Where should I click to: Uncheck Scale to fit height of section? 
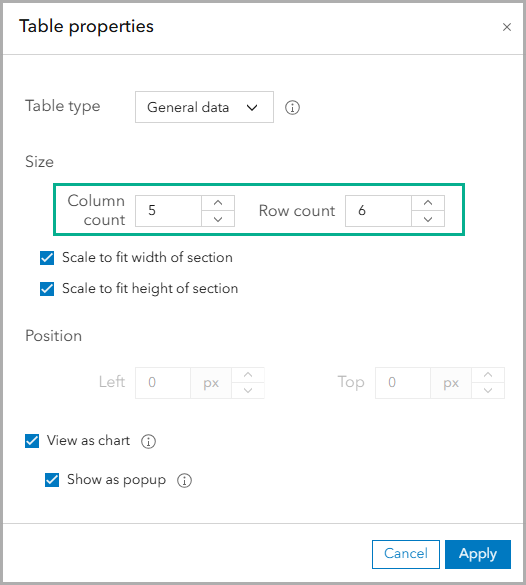click(x=47, y=289)
